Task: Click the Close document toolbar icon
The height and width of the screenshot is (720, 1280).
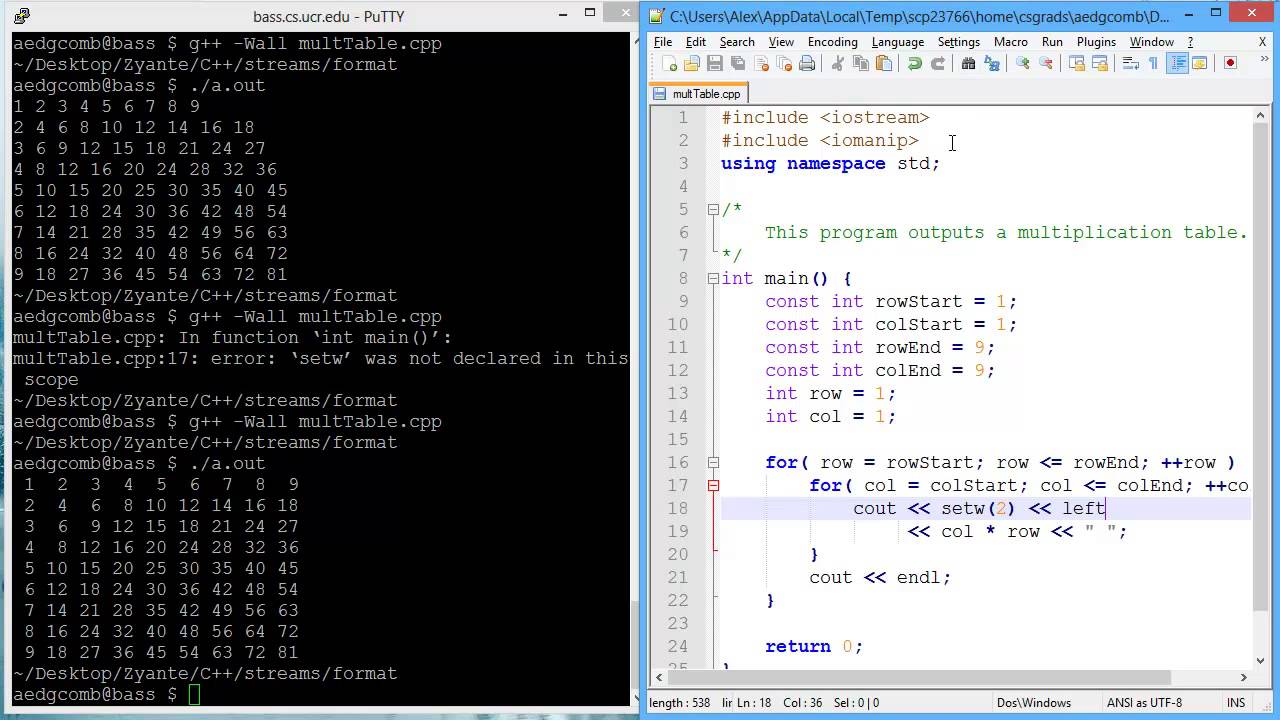Action: pos(761,63)
